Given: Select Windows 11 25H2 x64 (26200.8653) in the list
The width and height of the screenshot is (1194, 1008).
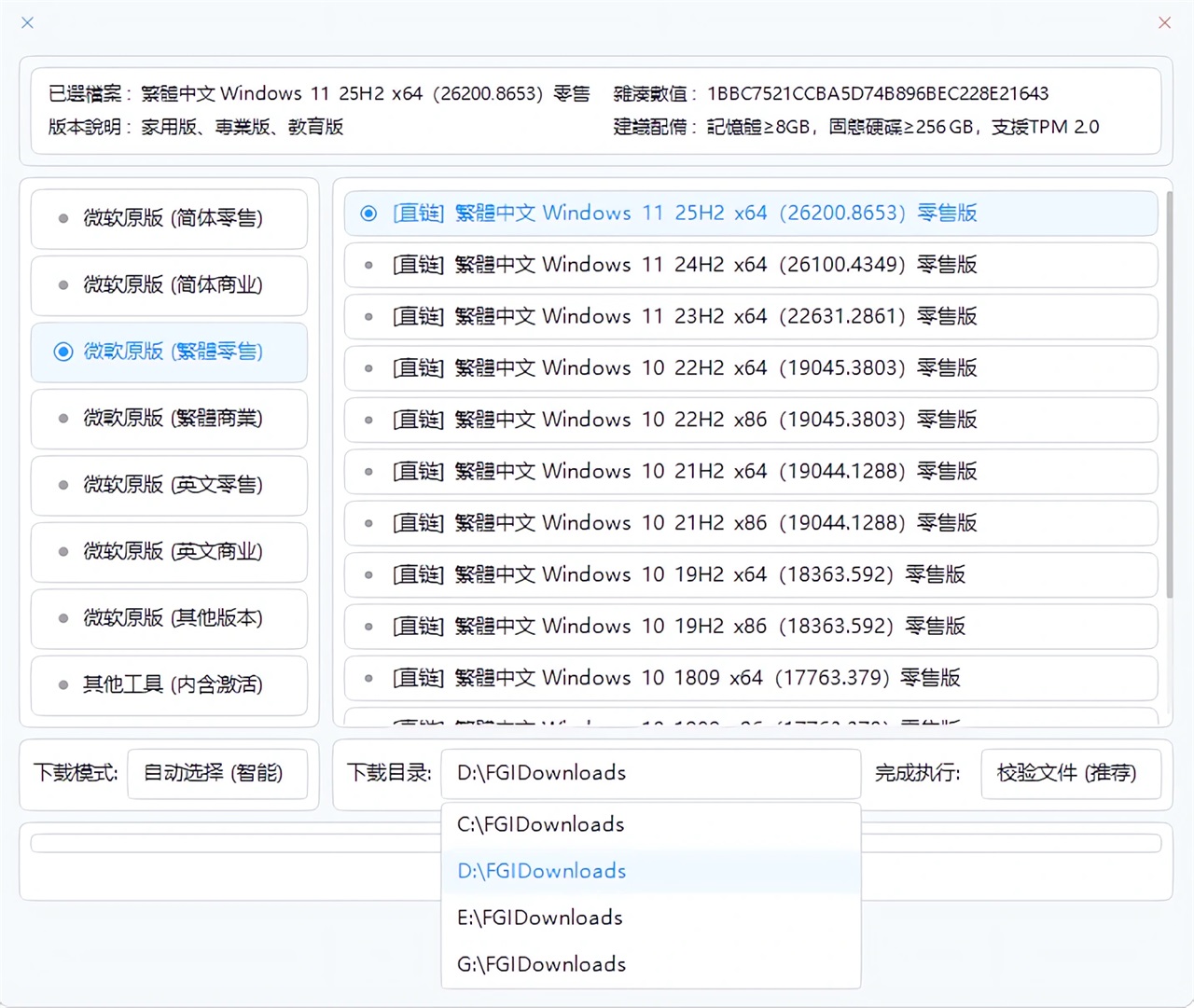Looking at the screenshot, I should click(x=751, y=214).
